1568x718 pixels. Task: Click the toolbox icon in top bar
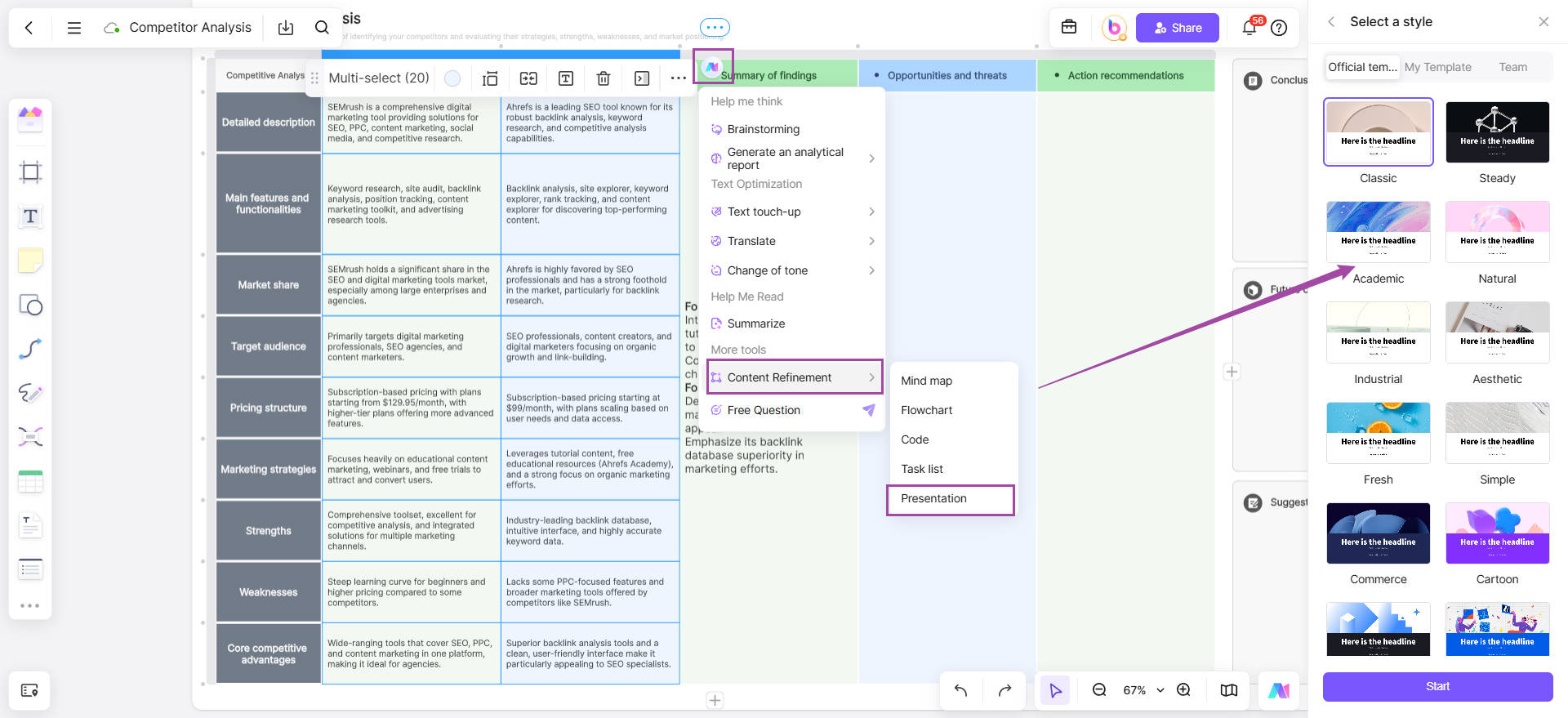(1069, 27)
